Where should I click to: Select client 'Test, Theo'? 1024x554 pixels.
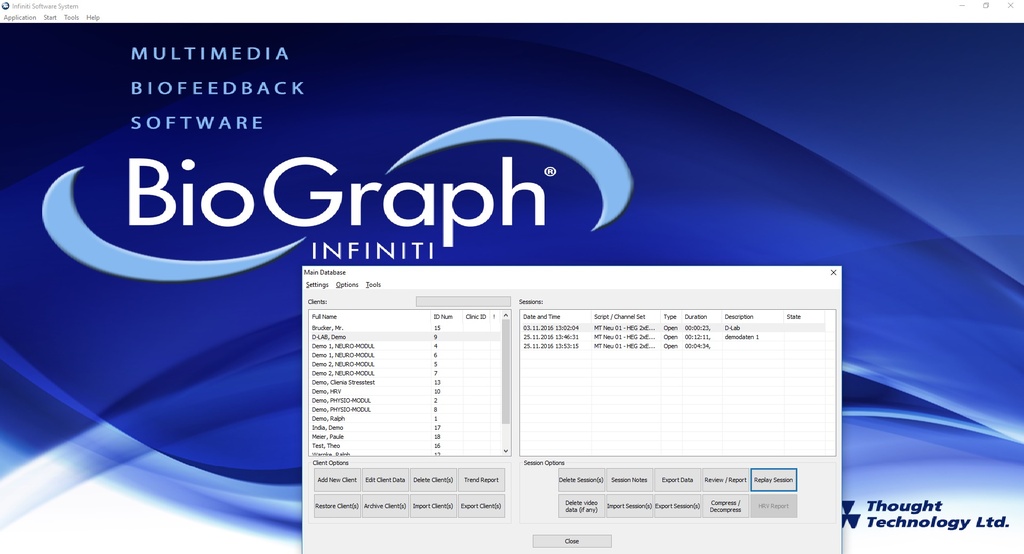[x=405, y=446]
